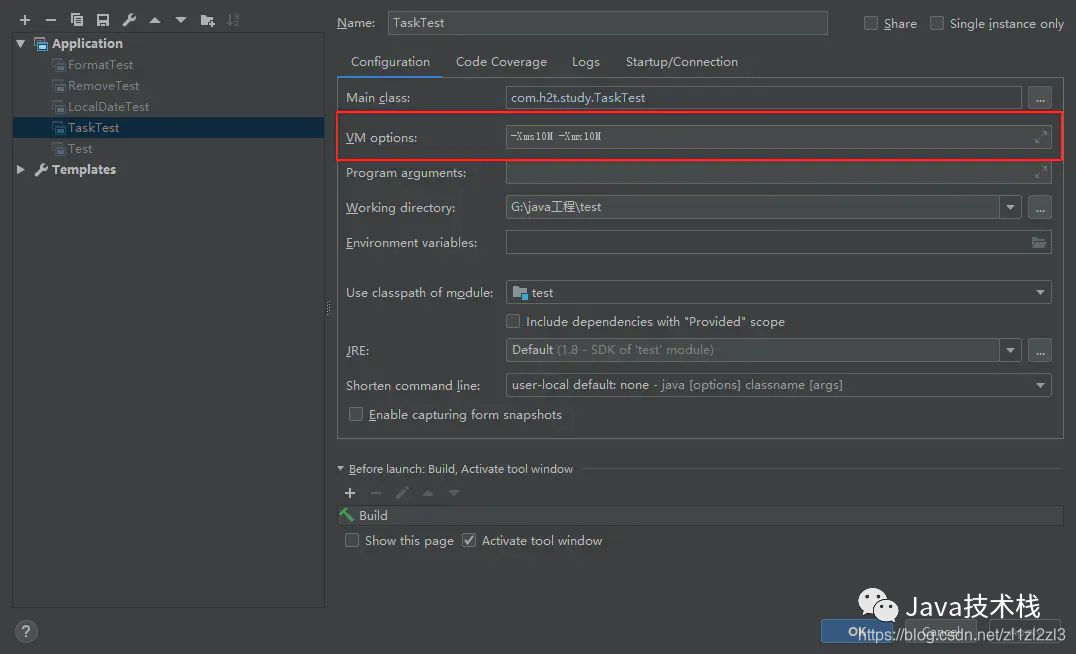Remove the selected configuration
Image resolution: width=1076 pixels, height=654 pixels.
(51, 21)
